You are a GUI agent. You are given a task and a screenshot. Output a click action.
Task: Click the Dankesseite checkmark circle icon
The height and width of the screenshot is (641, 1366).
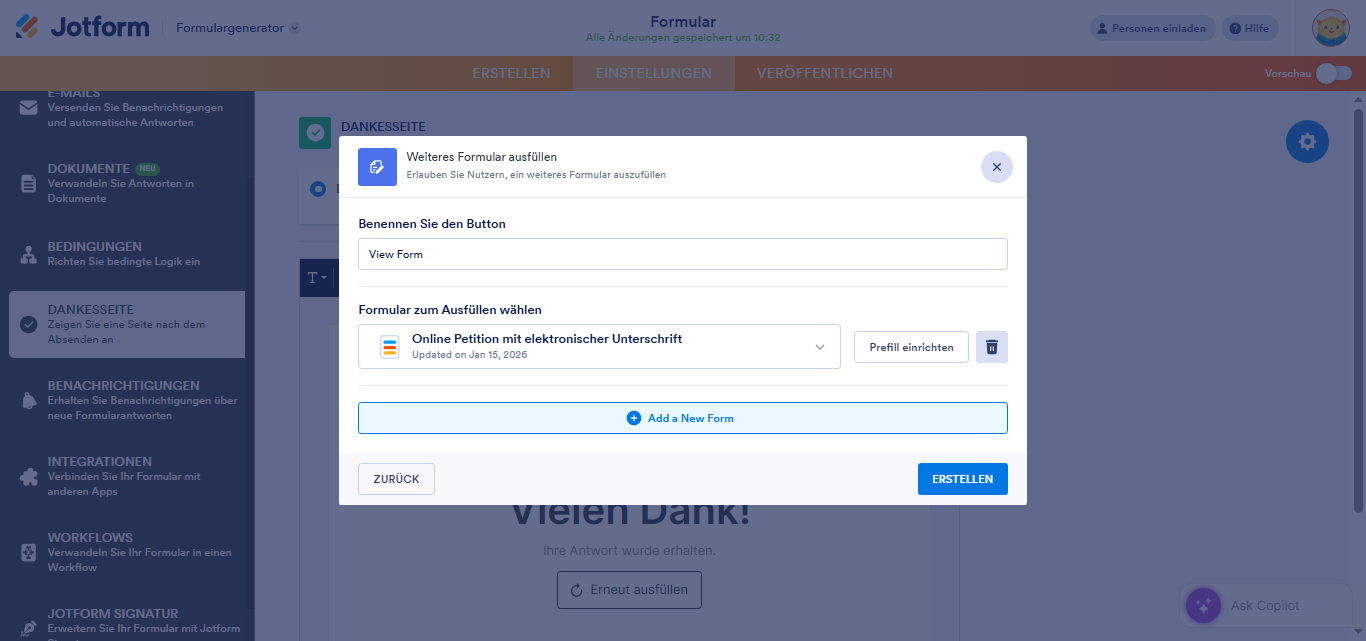[29, 324]
